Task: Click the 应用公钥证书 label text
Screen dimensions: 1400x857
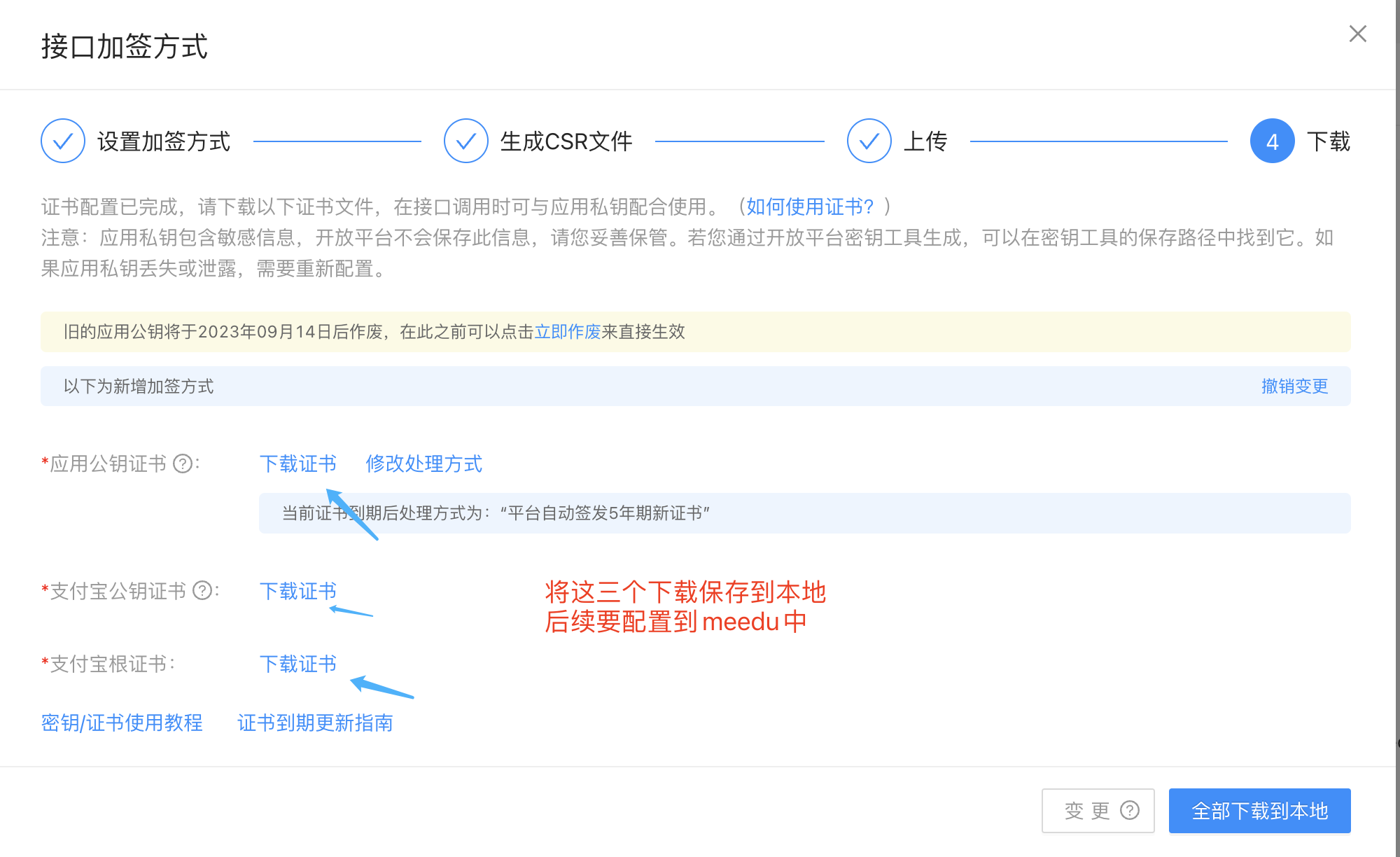Action: (x=108, y=464)
